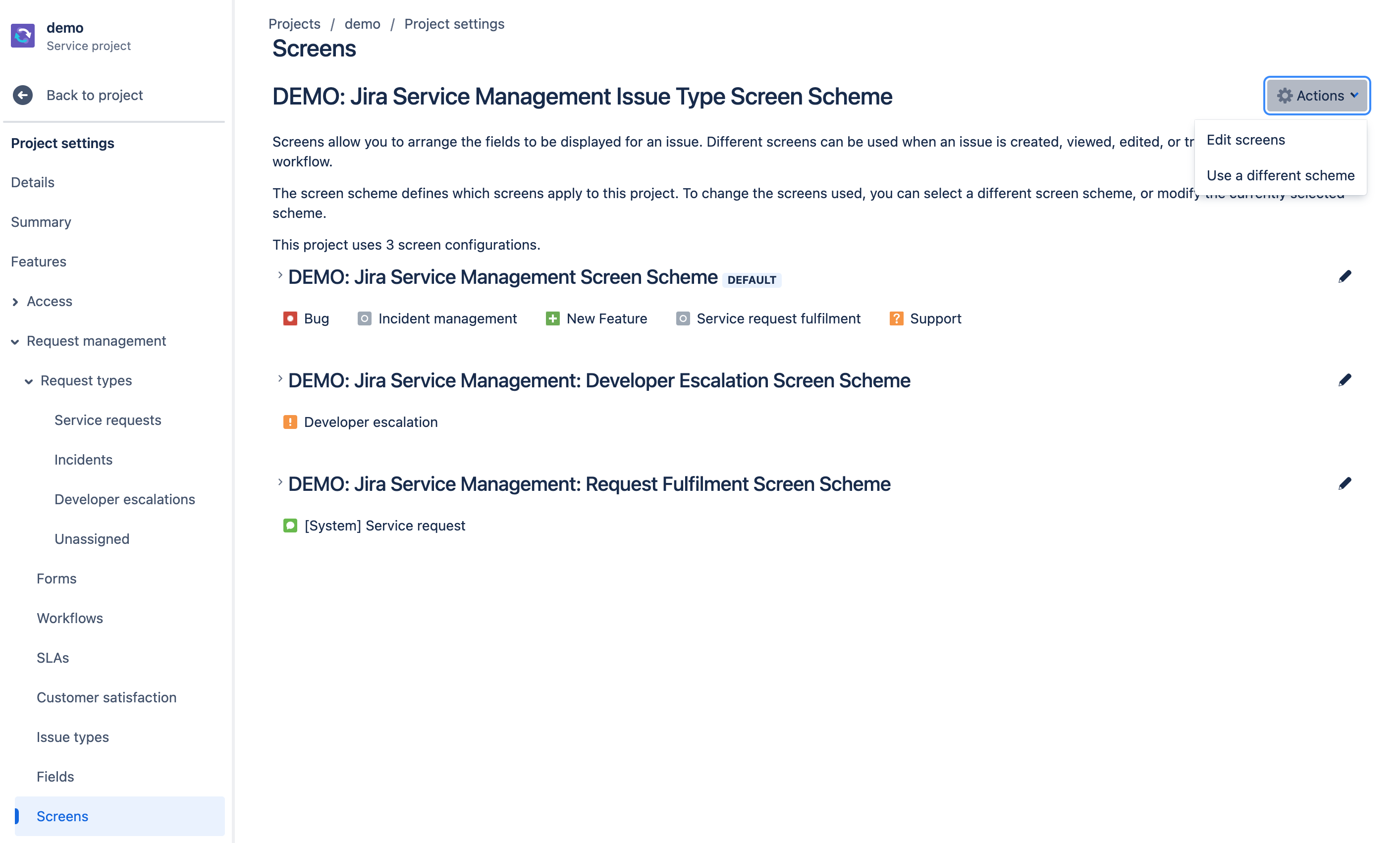Expand the default Jira Service Management Screen Scheme
This screenshot has width=1400, height=843.
point(279,275)
